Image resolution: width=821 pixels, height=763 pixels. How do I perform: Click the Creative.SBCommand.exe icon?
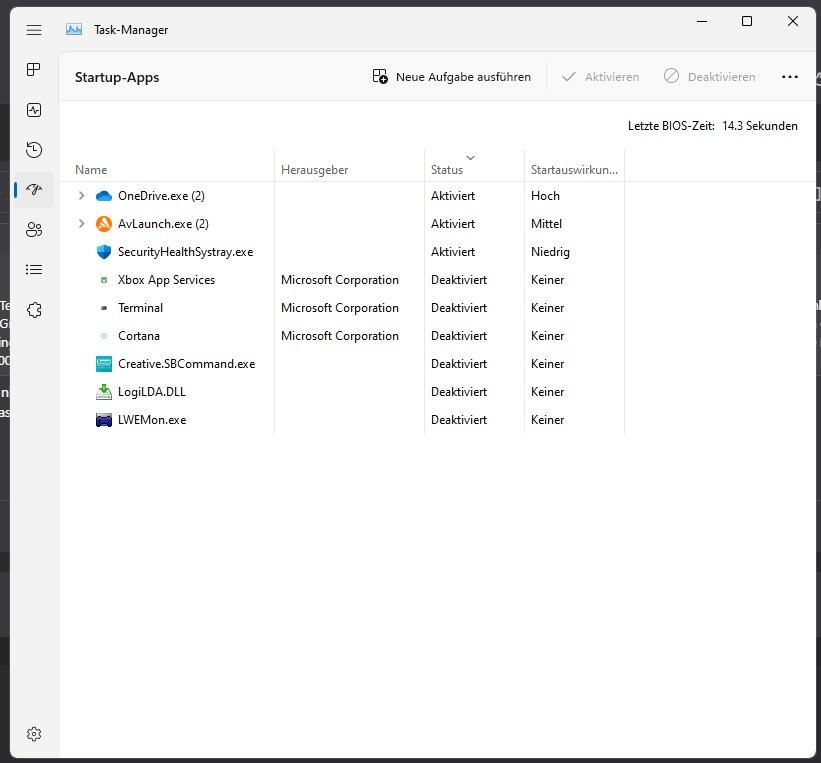[104, 364]
